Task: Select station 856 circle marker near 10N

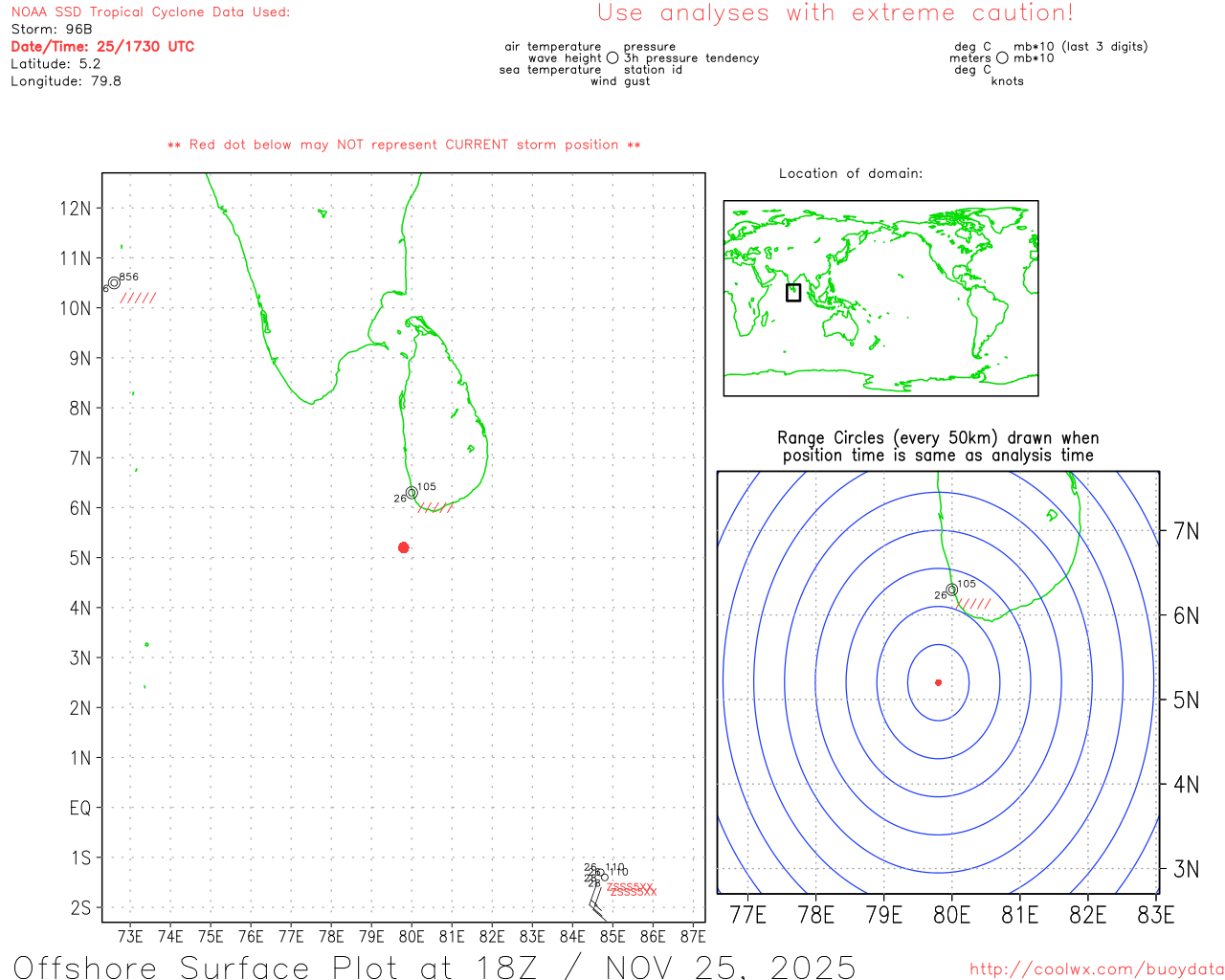Action: pos(114,282)
